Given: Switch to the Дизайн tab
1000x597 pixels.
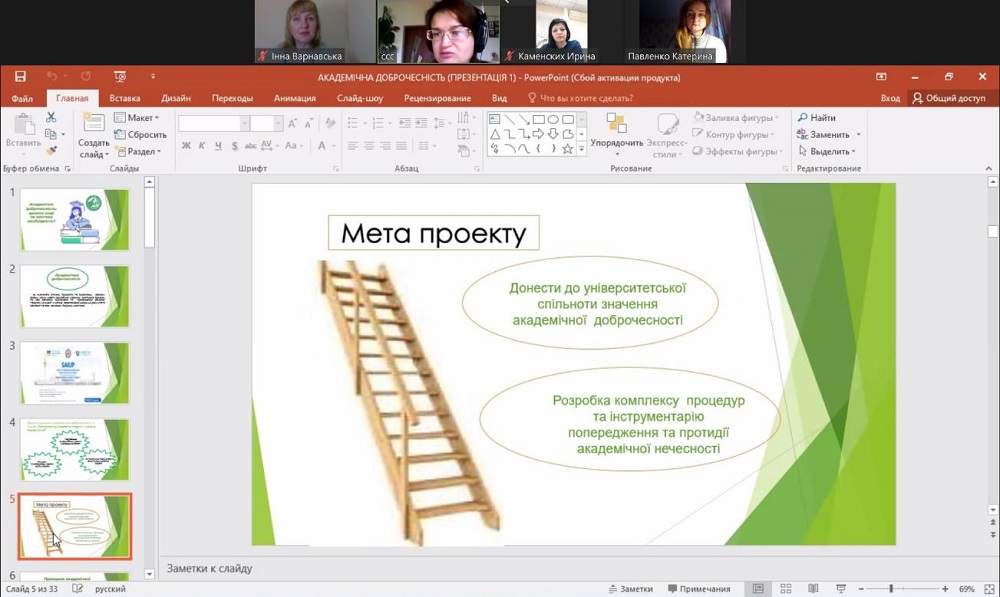Looking at the screenshot, I should pos(176,98).
